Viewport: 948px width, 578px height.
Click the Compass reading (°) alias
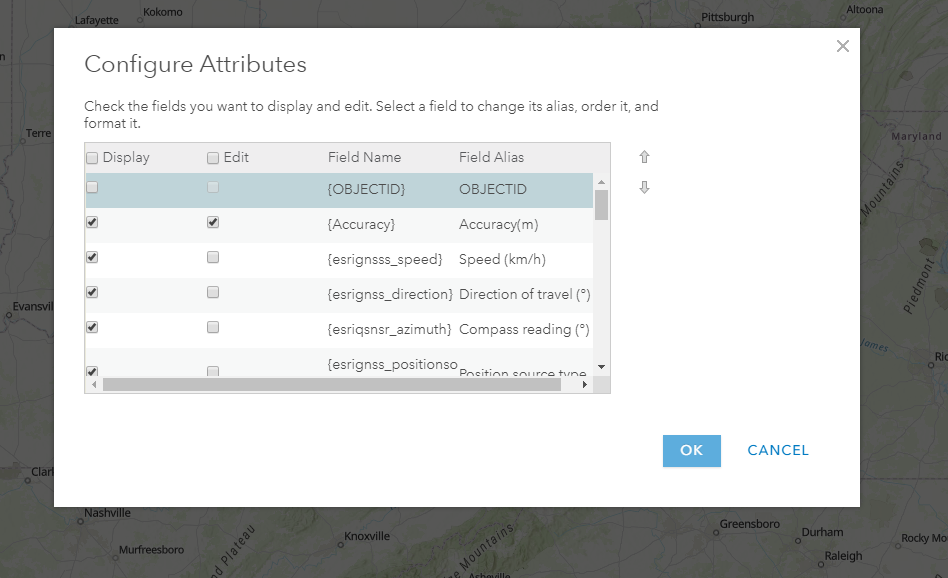click(524, 330)
